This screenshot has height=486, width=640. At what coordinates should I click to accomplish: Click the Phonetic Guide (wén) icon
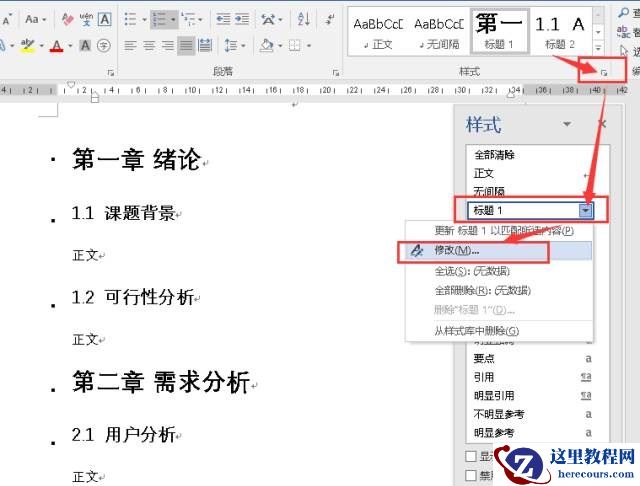tap(86, 19)
